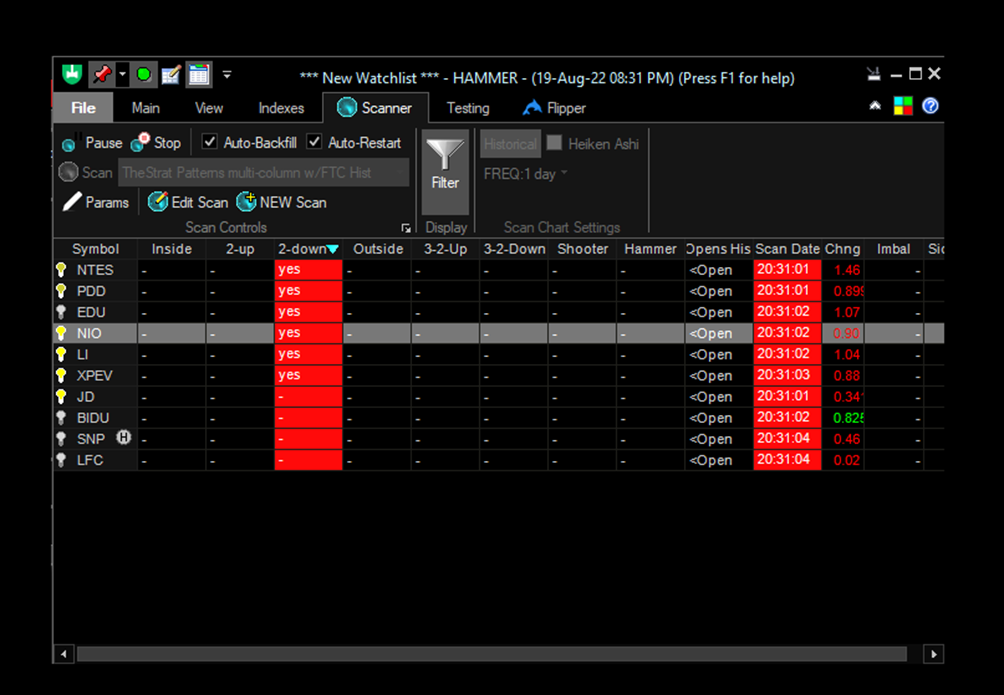Open the pushpin dropdown arrow
This screenshot has height=695, width=1004.
tap(122, 75)
